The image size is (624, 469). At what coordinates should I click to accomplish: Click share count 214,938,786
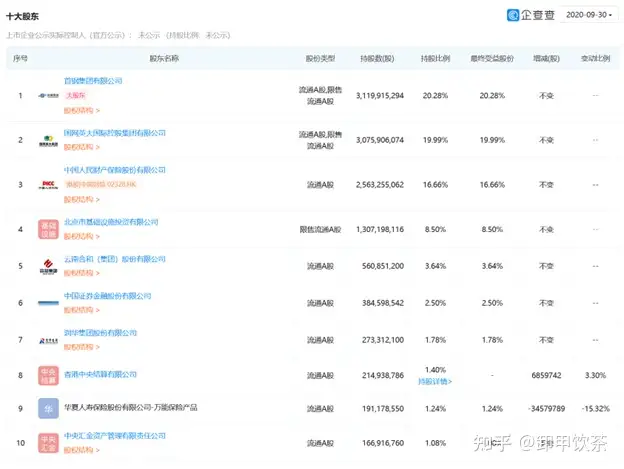383,376
